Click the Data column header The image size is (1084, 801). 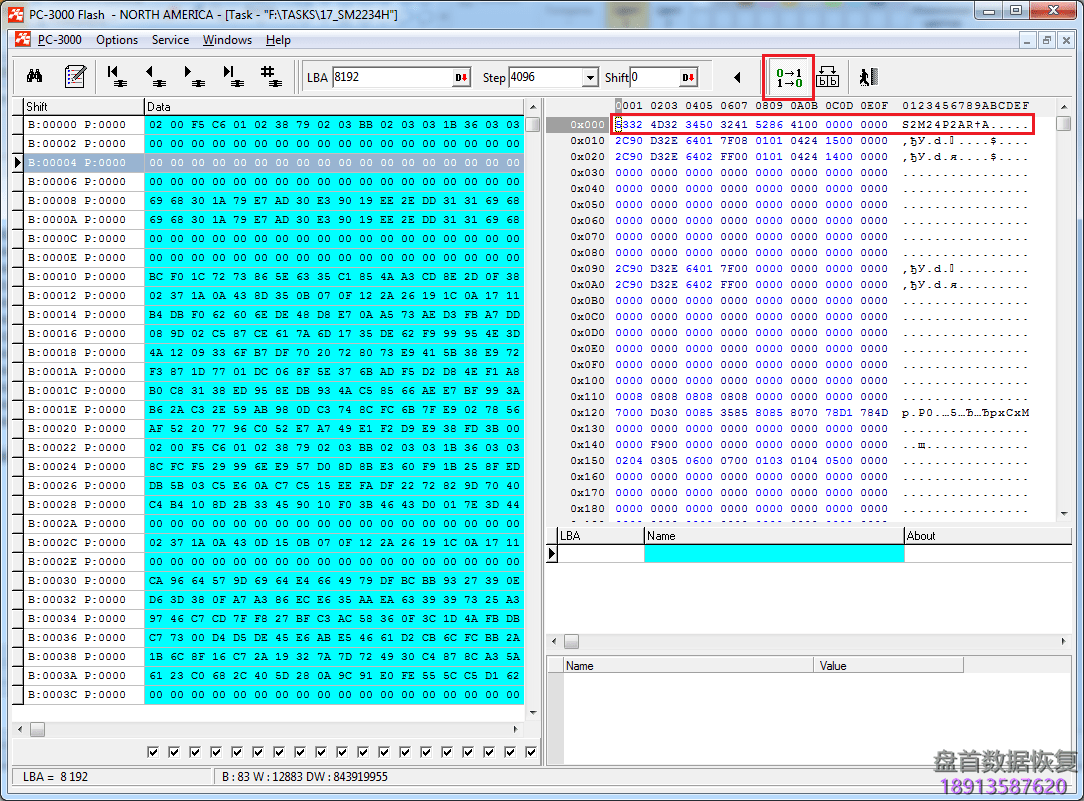(x=332, y=106)
